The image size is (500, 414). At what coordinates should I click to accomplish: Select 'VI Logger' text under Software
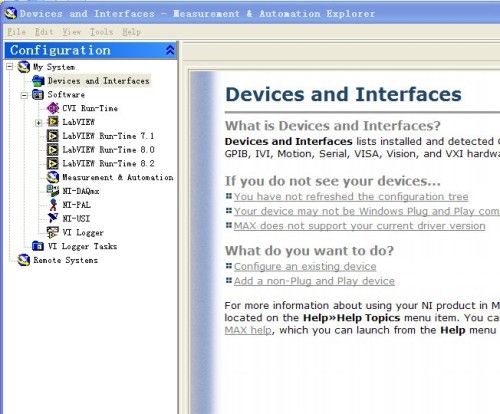[83, 232]
